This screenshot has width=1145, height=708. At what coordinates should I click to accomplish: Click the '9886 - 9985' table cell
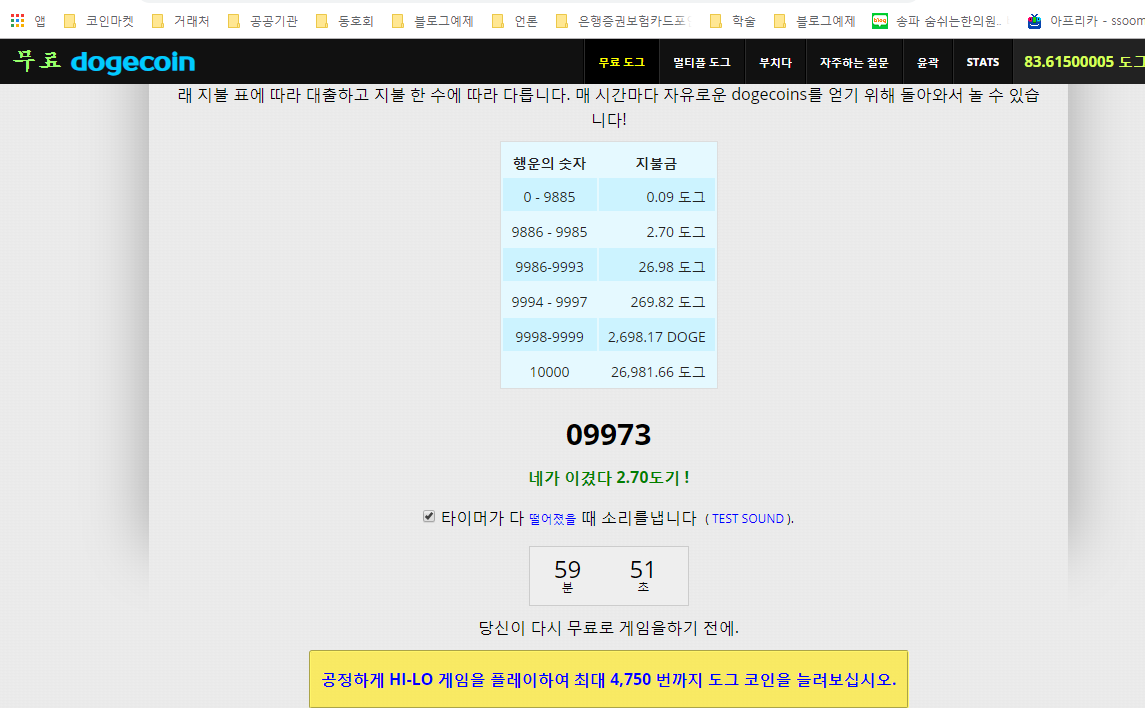549,232
